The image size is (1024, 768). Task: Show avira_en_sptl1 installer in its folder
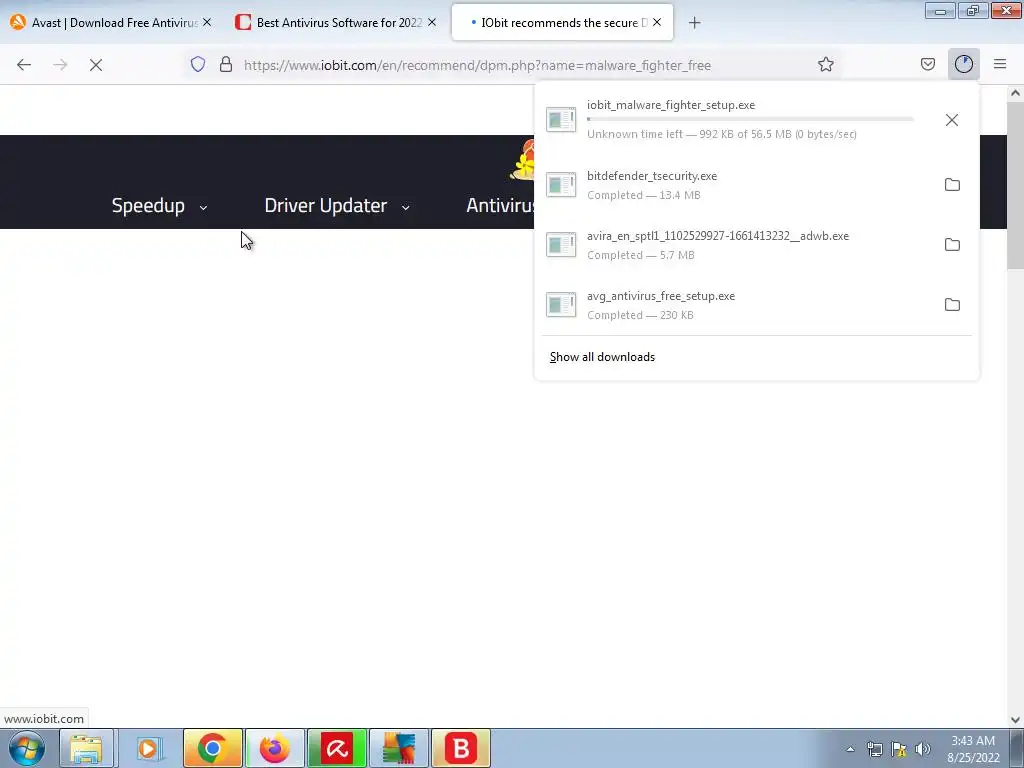tap(952, 245)
